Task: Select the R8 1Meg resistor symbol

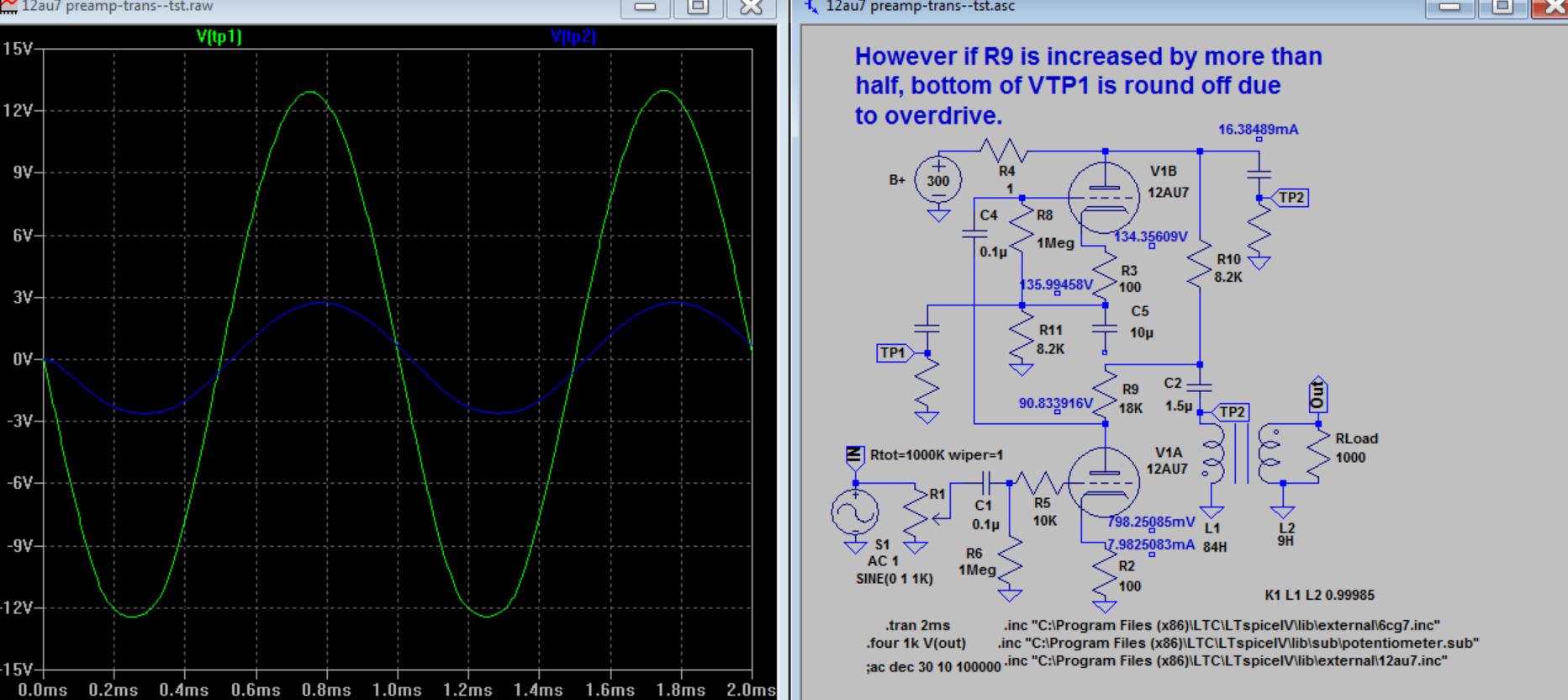Action: pos(1022,225)
